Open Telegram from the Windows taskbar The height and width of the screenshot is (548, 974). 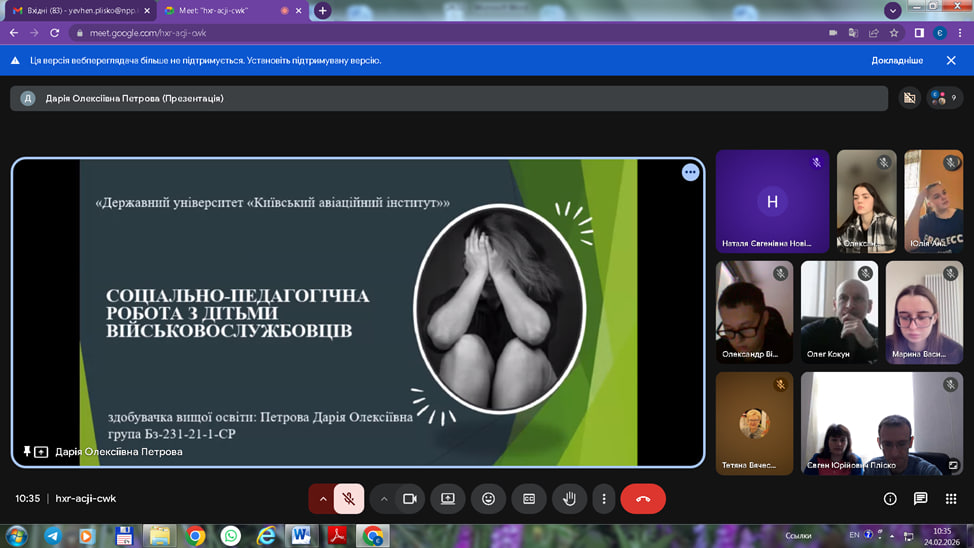(52, 536)
